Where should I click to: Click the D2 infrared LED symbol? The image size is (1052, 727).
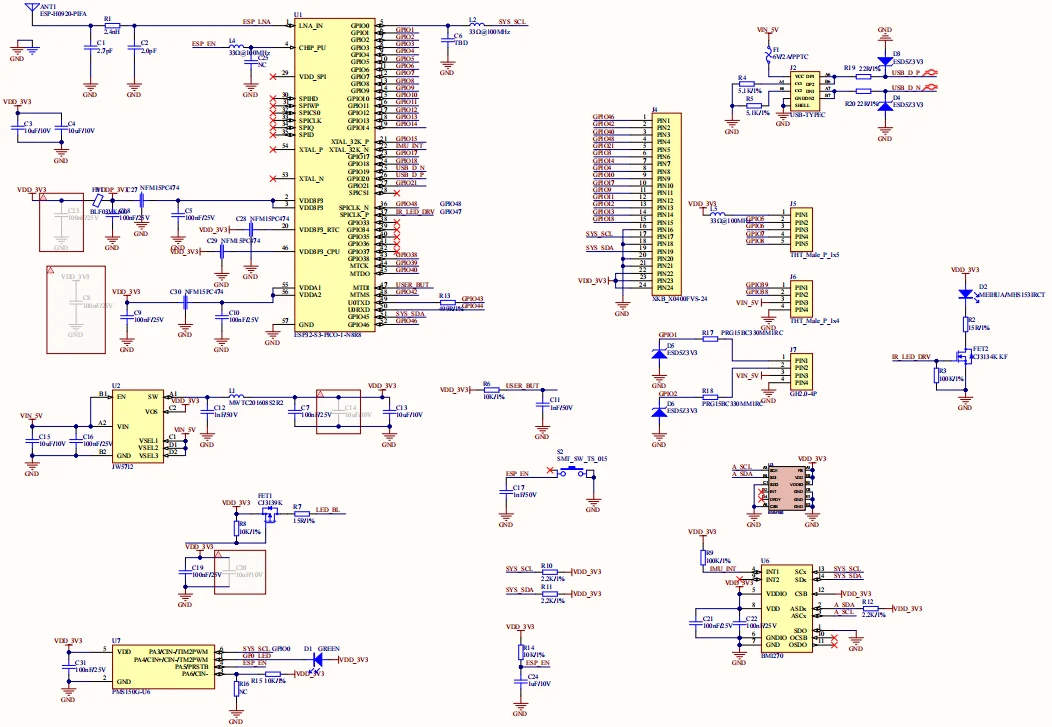point(966,295)
